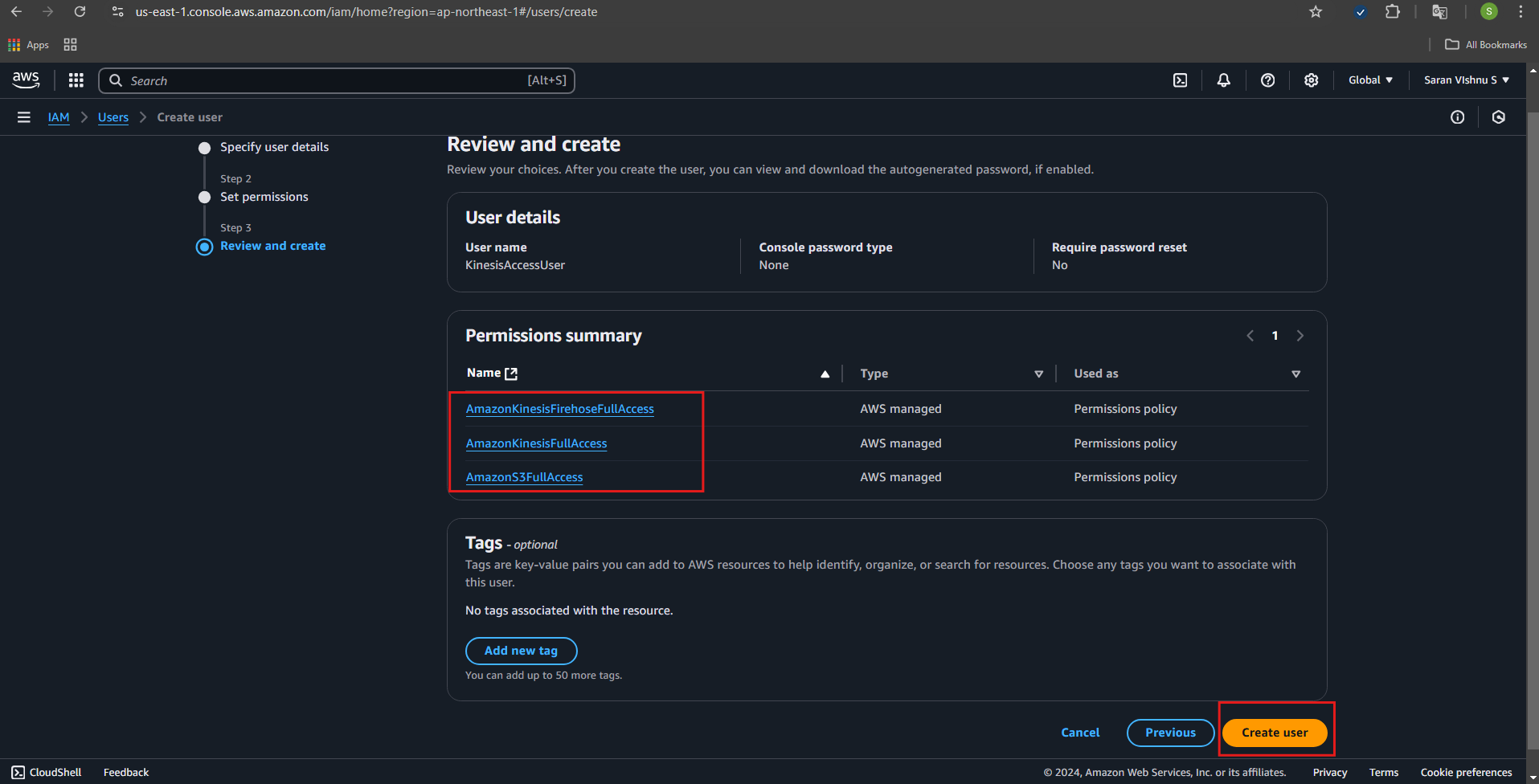Go back with the Previous button

coord(1169,733)
